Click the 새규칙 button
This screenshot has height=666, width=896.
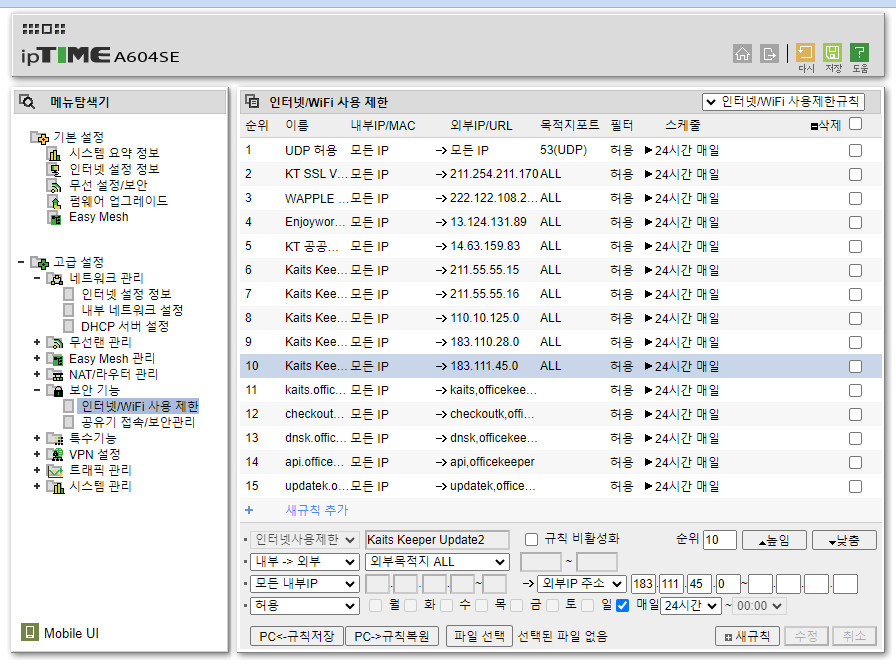pyautogui.click(x=747, y=636)
